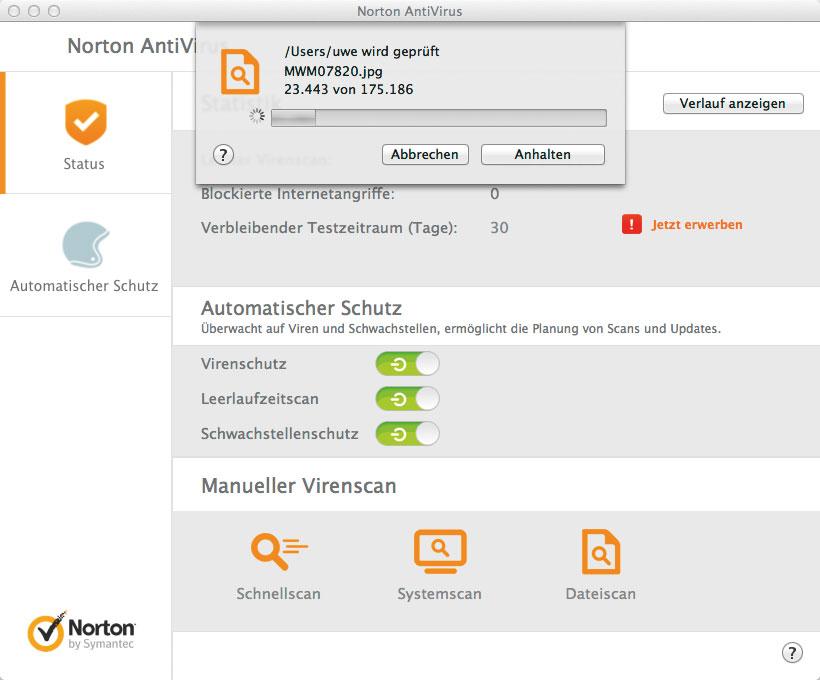Click the remaining days value 30
This screenshot has width=820, height=680.
pos(499,228)
